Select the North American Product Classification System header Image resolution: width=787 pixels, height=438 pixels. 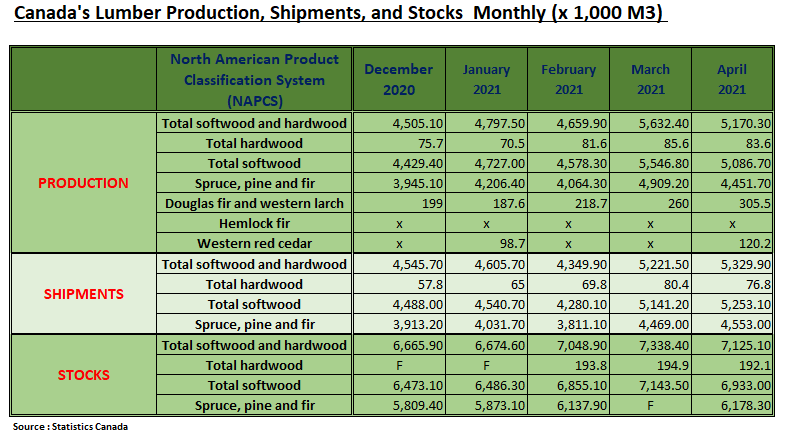tap(254, 80)
